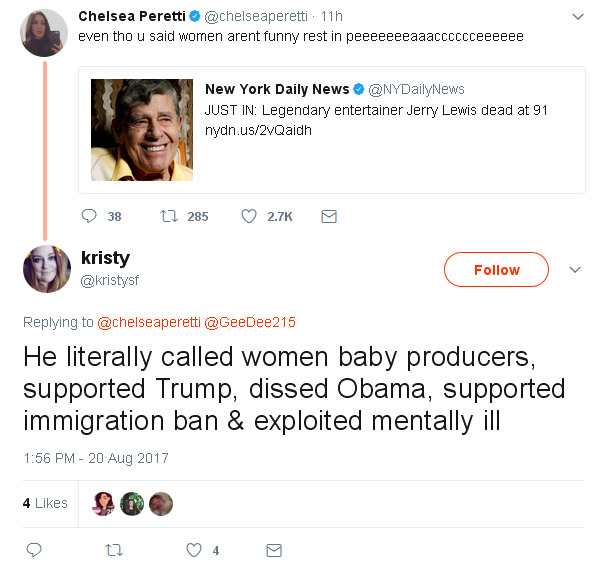Expand options chevron next to the Follow button
The width and height of the screenshot is (597, 575).
(x=575, y=270)
